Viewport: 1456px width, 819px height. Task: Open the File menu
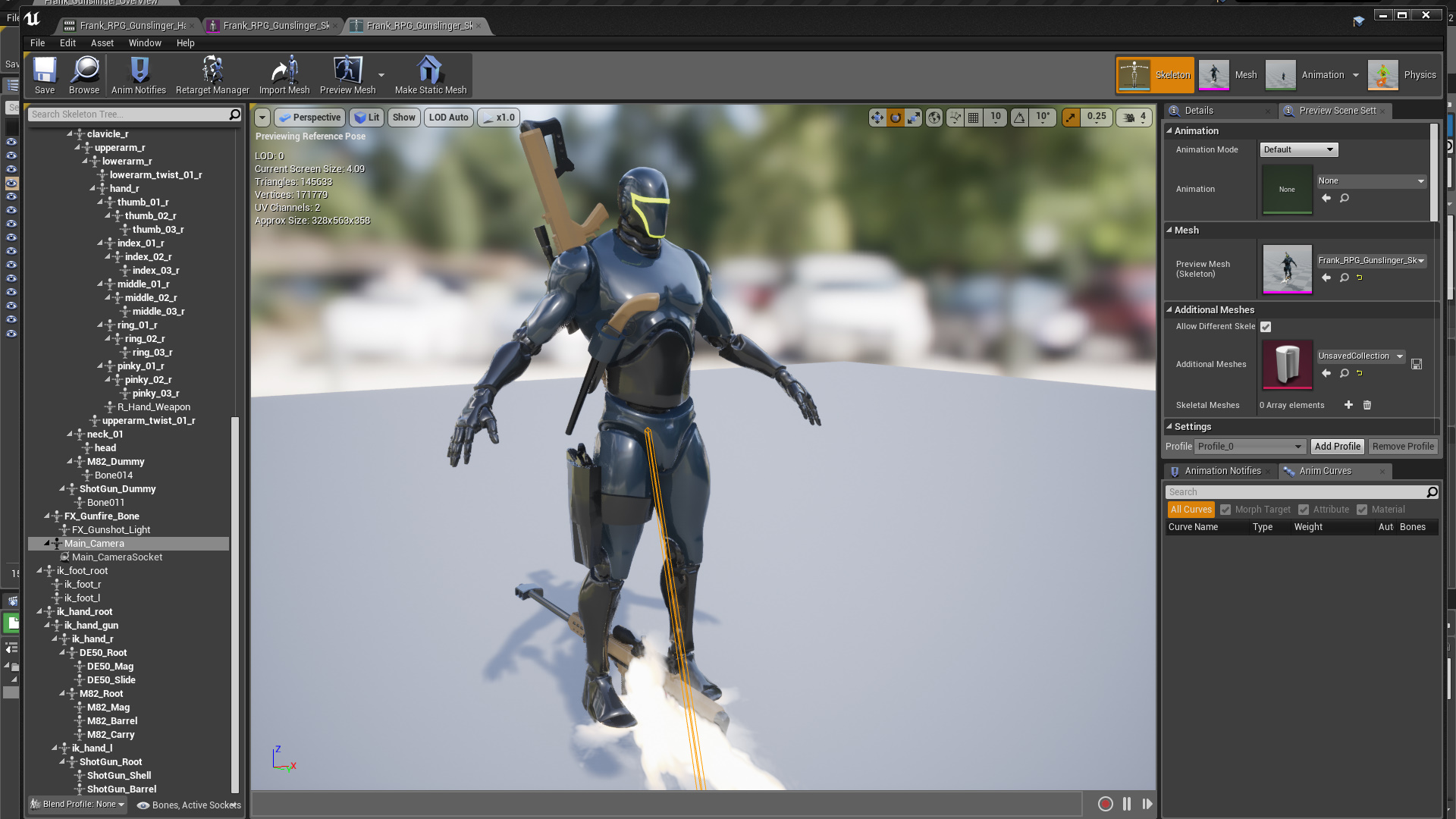(37, 42)
